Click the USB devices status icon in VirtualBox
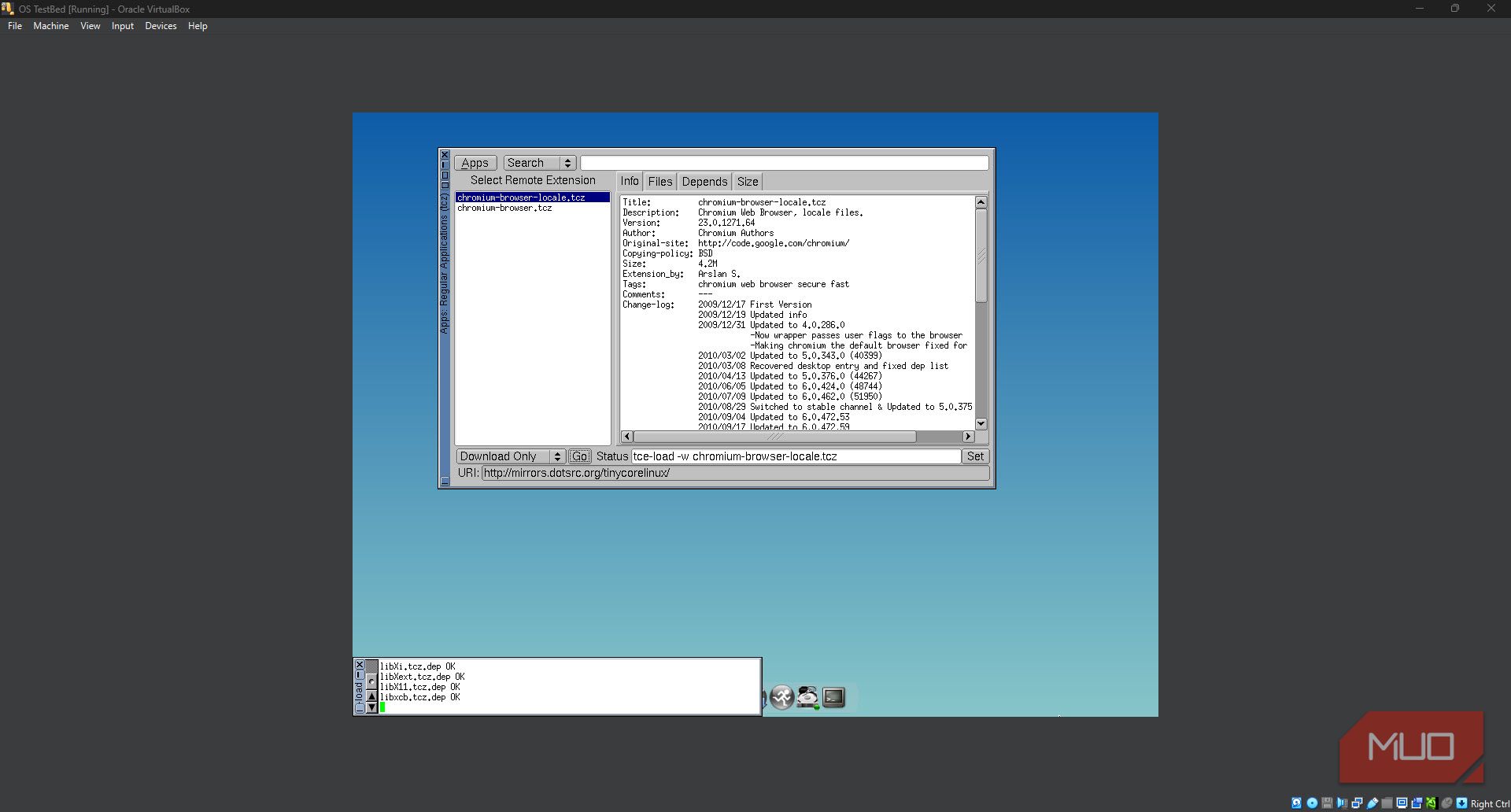 click(1372, 803)
